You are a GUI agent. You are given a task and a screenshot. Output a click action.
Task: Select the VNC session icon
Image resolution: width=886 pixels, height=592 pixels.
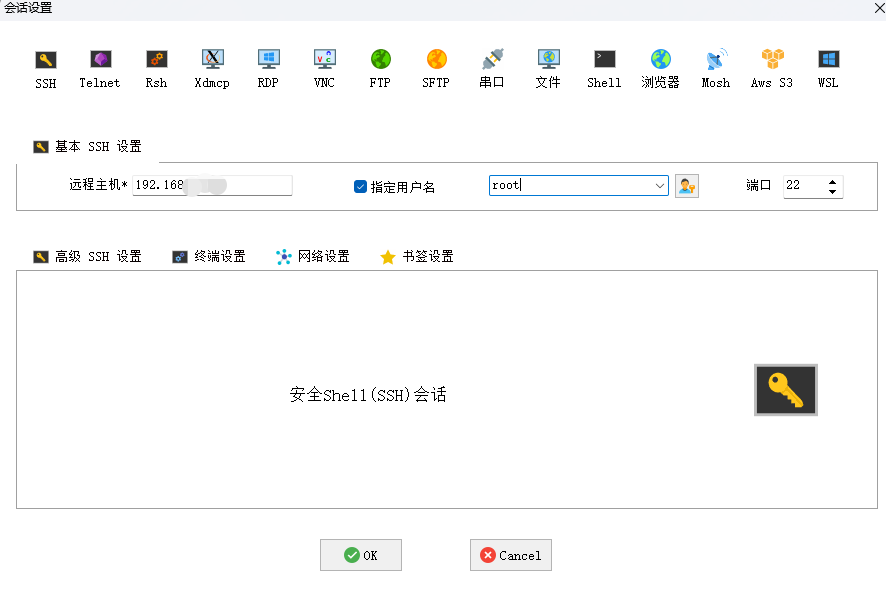coord(324,69)
